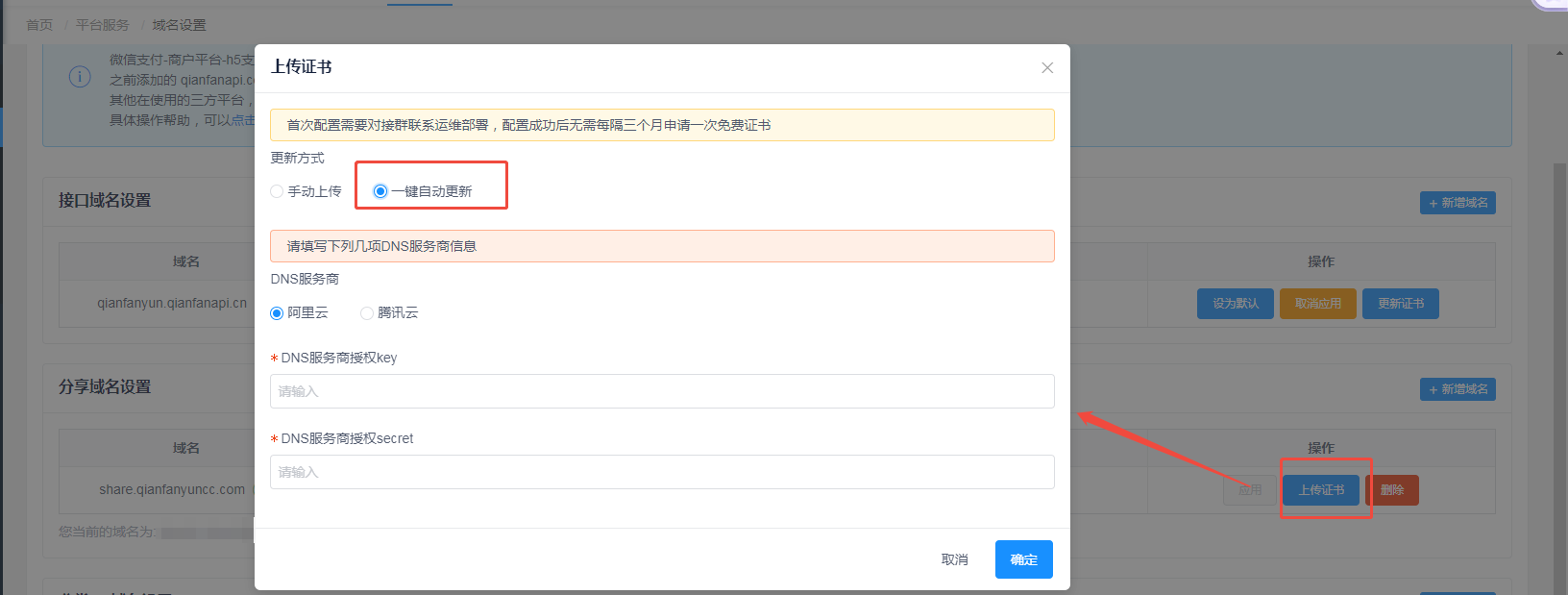The height and width of the screenshot is (595, 1568).
Task: Click the 上传证书 dialog title
Action: coord(301,67)
